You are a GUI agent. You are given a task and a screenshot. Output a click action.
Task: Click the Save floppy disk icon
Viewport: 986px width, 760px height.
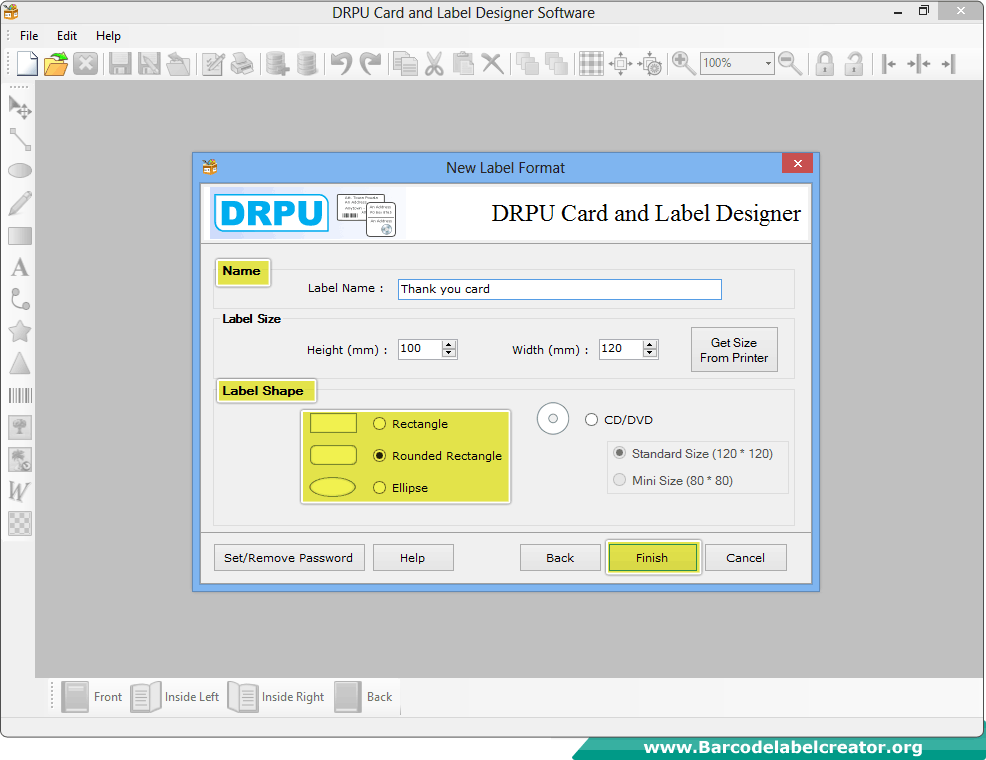pyautogui.click(x=120, y=63)
